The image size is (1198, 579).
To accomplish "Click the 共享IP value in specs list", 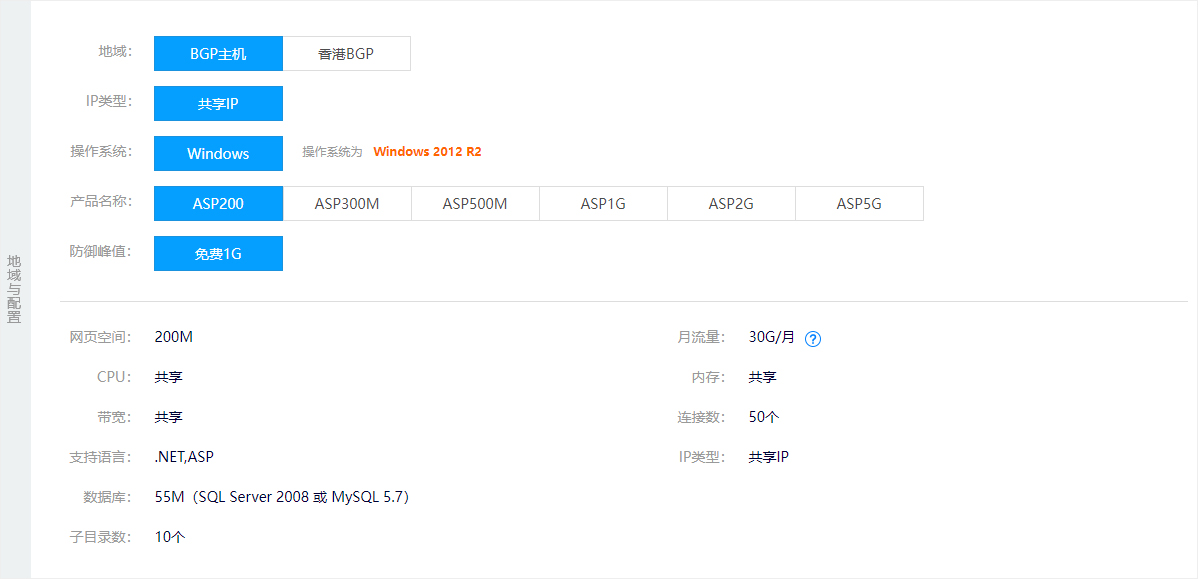I will (769, 457).
